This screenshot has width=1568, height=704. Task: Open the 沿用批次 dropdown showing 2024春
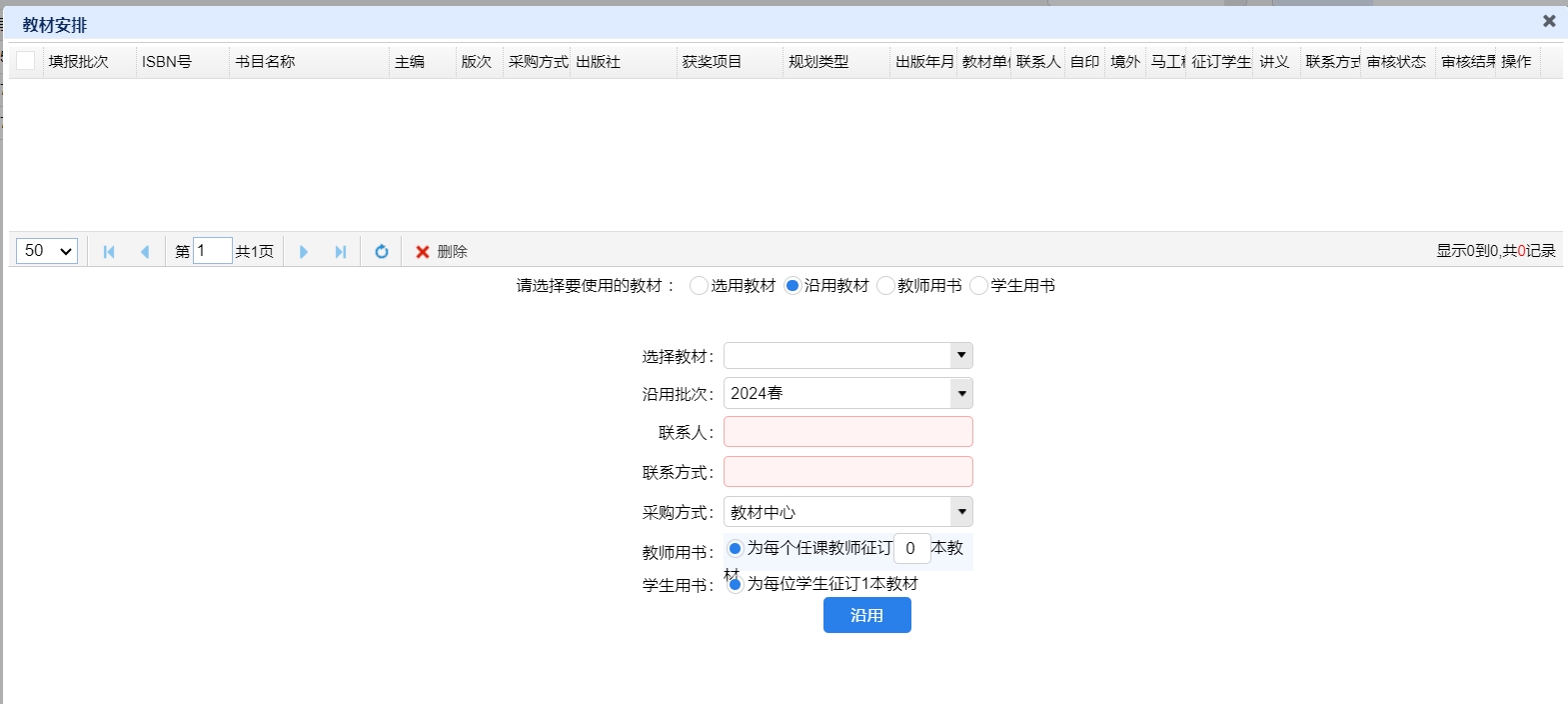tap(961, 393)
